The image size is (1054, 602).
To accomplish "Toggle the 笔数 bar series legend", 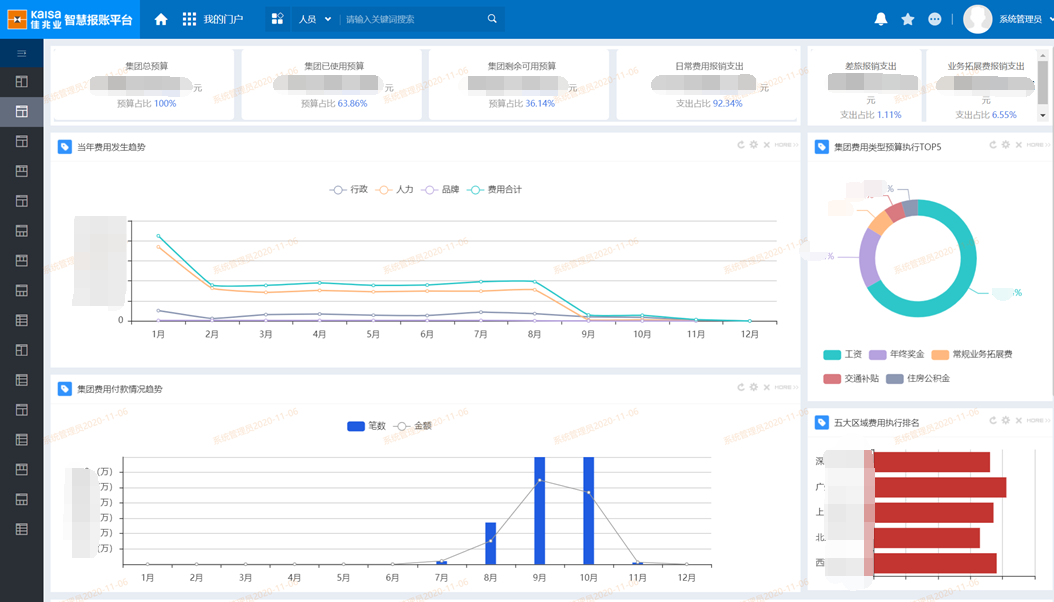I will pyautogui.click(x=366, y=426).
